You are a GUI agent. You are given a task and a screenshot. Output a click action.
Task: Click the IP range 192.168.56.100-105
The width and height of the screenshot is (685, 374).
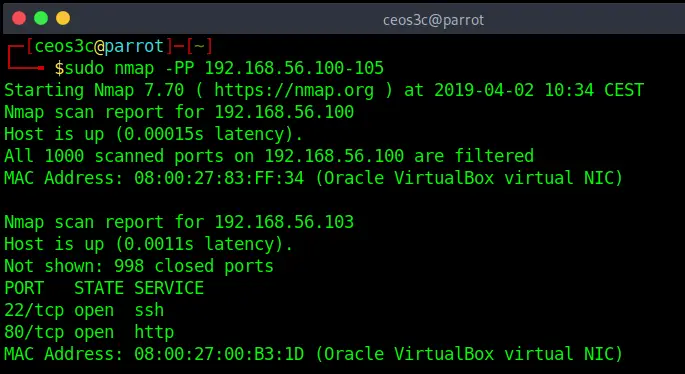[294, 68]
